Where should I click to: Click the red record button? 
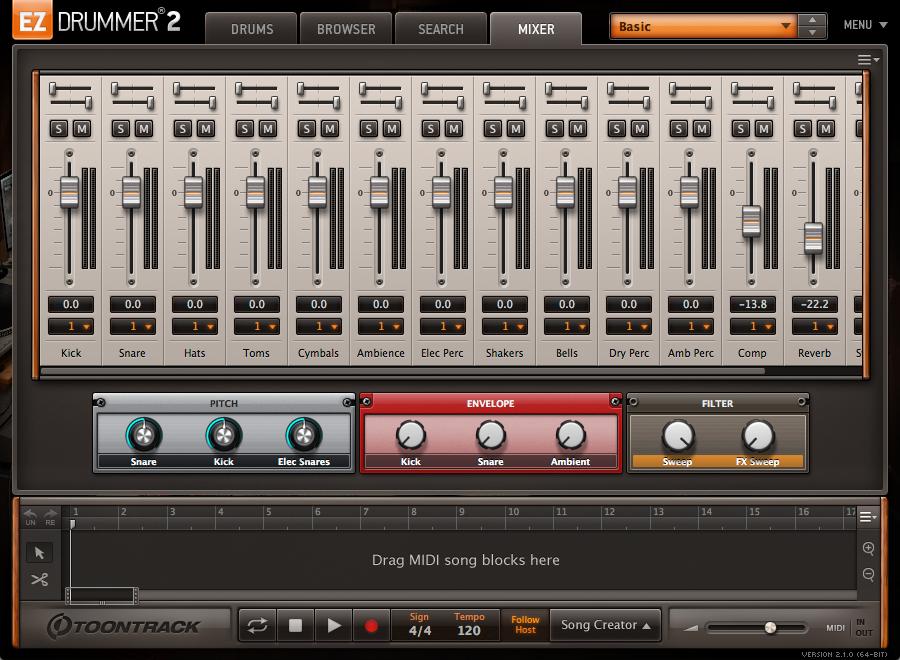[x=371, y=626]
